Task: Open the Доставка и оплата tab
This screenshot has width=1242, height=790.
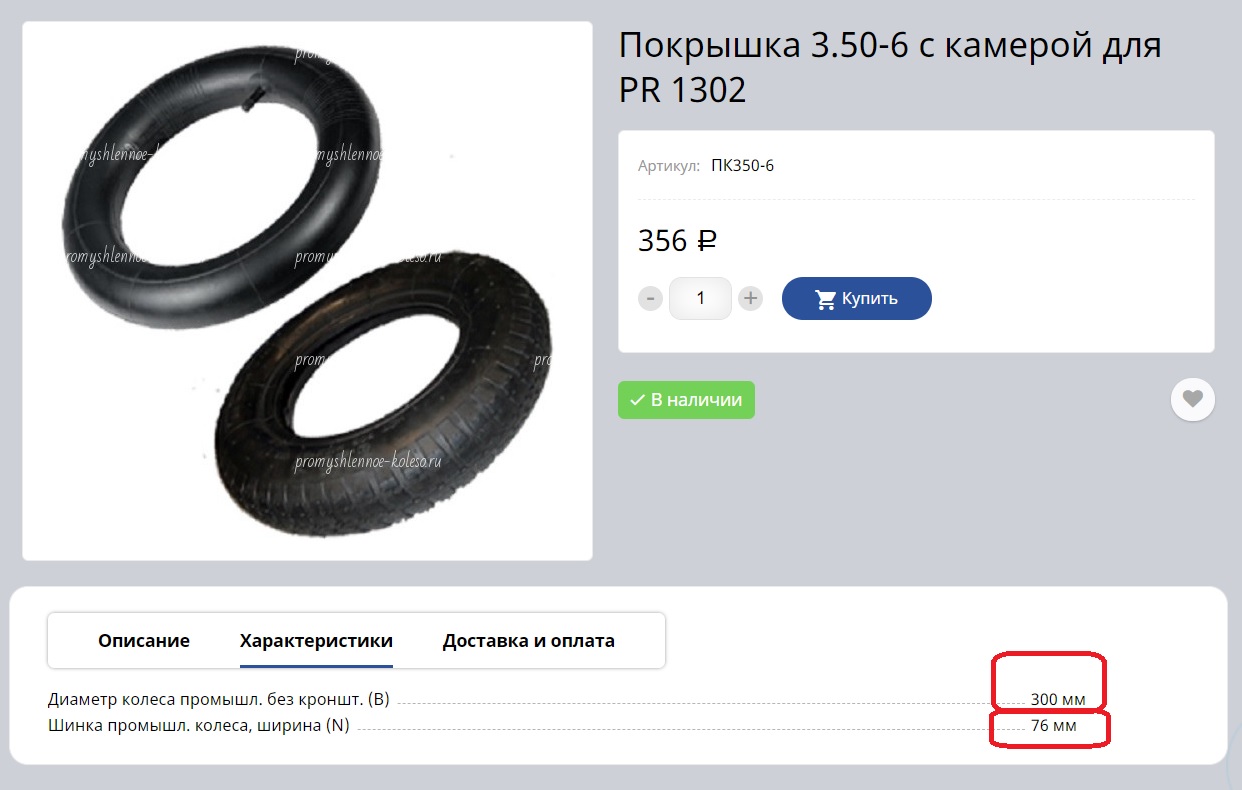Action: coord(529,641)
